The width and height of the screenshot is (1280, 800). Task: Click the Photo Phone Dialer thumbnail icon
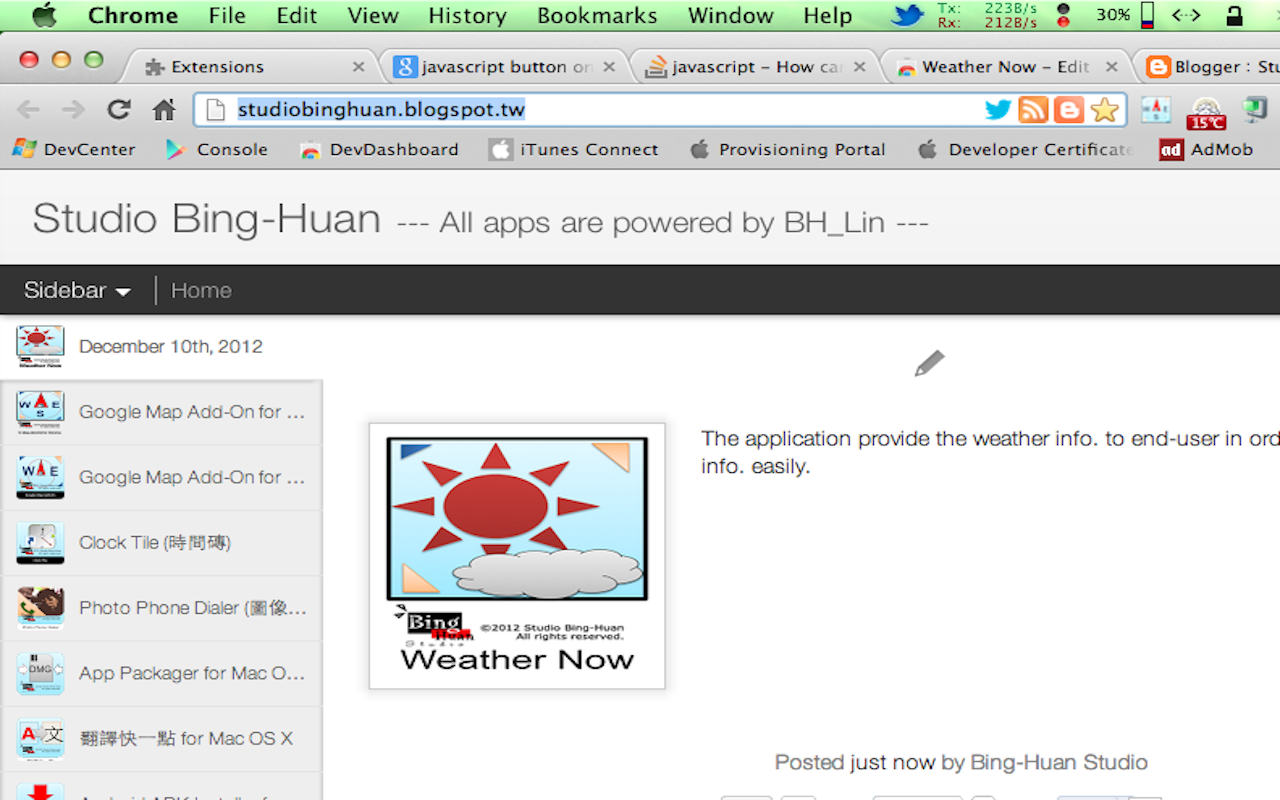tap(40, 608)
